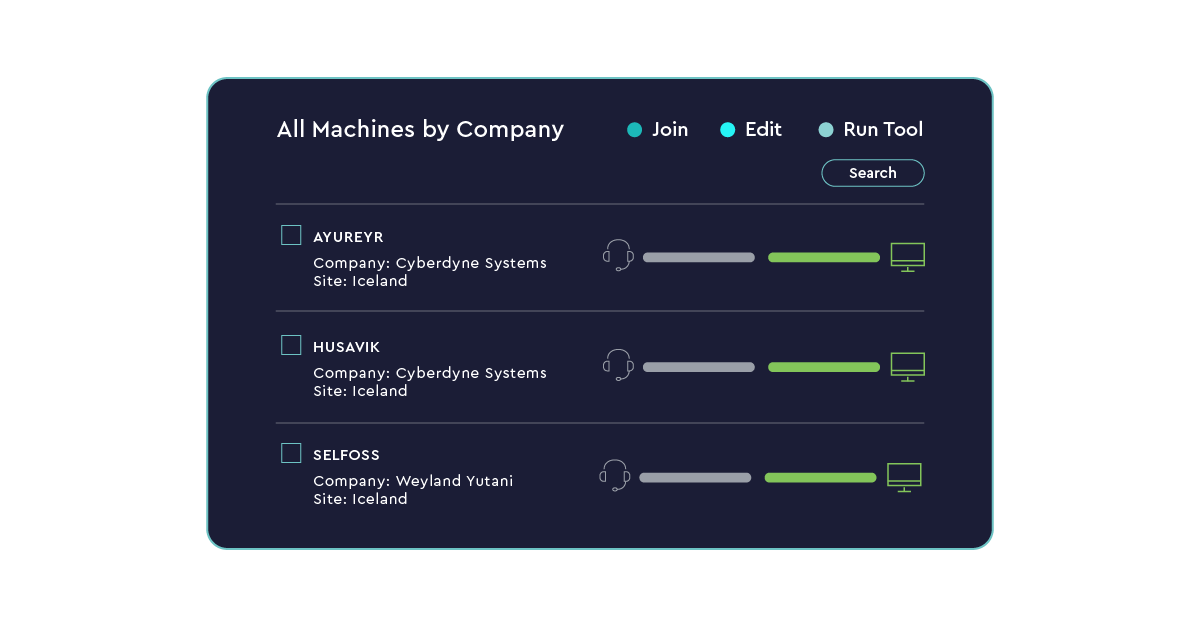Check the AYUREYR machine checkbox
Image resolution: width=1200 pixels, height=627 pixels.
coord(291,236)
